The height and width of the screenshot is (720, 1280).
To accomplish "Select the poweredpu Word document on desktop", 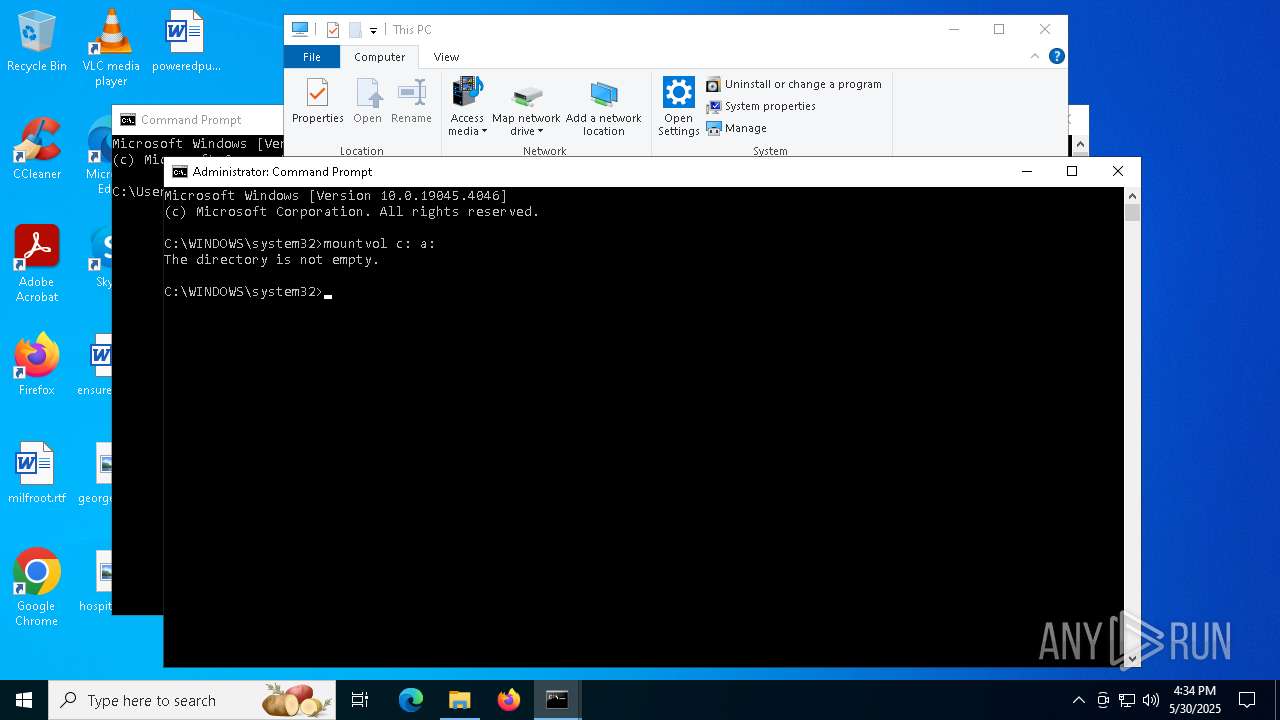I will 186,42.
